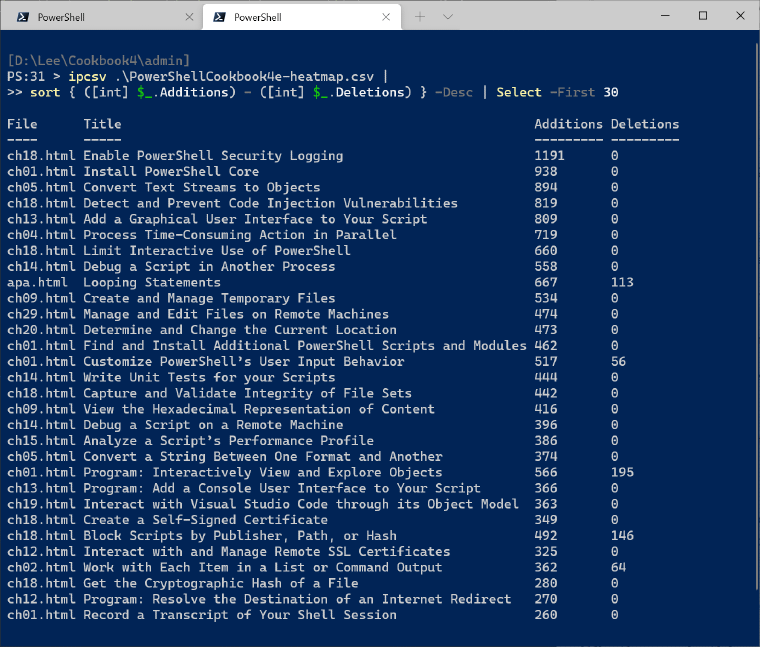Click Looping Statements title

[x=152, y=282]
